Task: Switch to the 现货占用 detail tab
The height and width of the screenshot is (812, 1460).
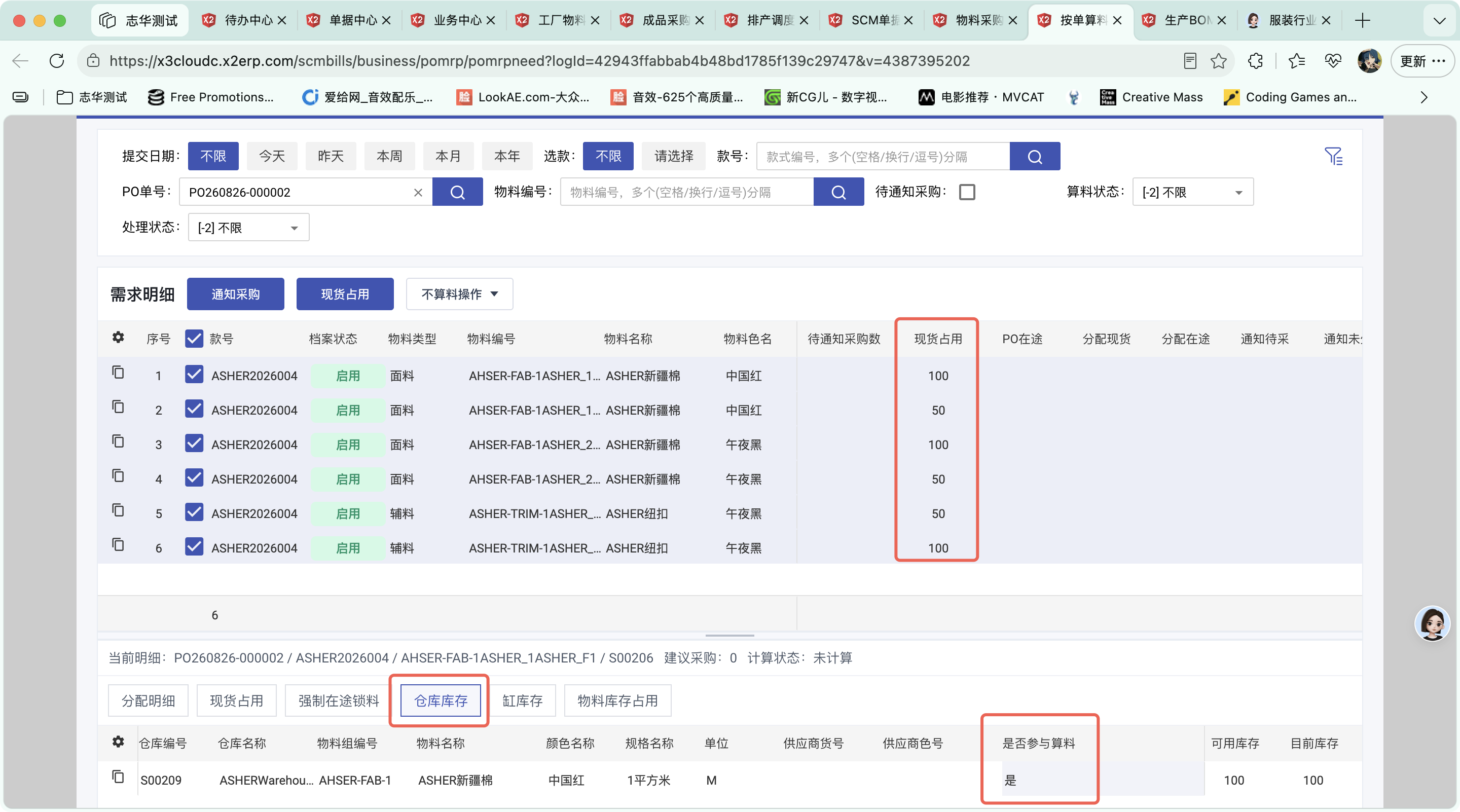Action: [x=236, y=701]
